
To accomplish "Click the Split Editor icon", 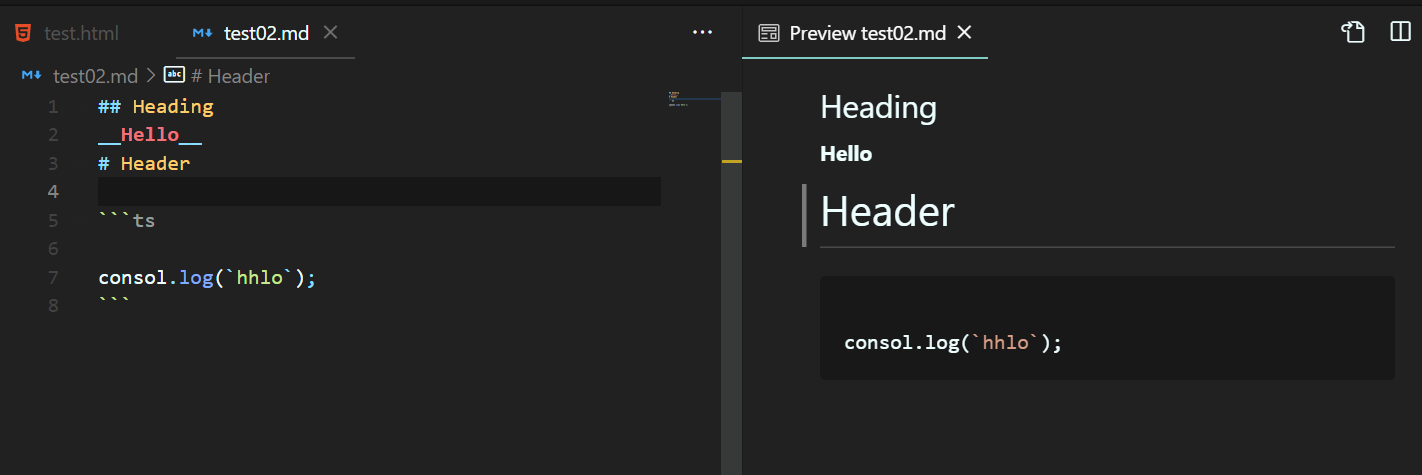I will coord(1400,33).
